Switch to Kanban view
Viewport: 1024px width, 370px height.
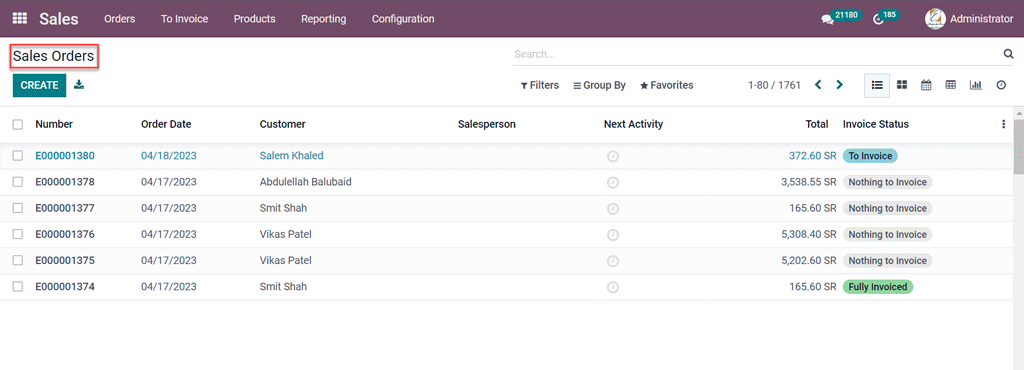(x=901, y=85)
